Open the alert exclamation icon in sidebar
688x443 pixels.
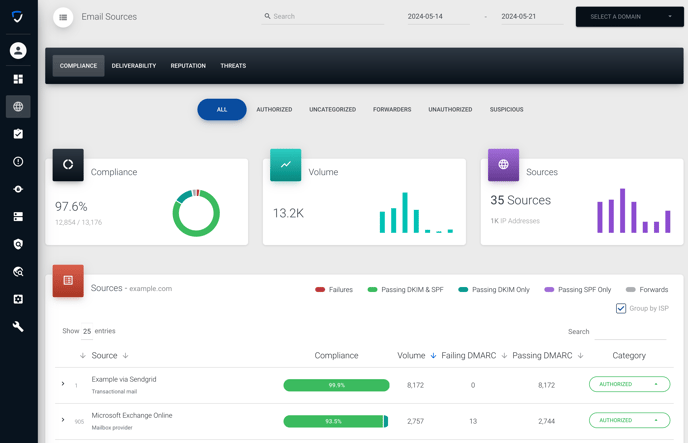click(18, 162)
